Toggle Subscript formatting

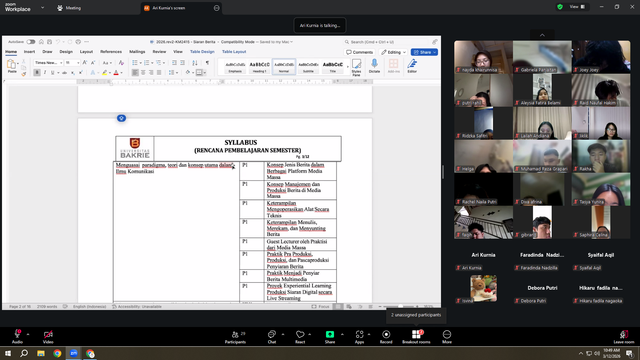(73, 73)
